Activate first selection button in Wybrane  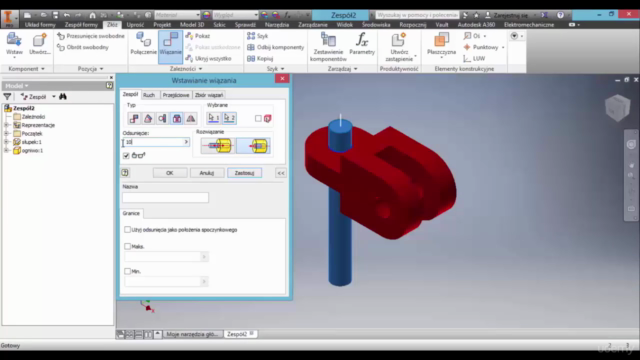[x=214, y=118]
